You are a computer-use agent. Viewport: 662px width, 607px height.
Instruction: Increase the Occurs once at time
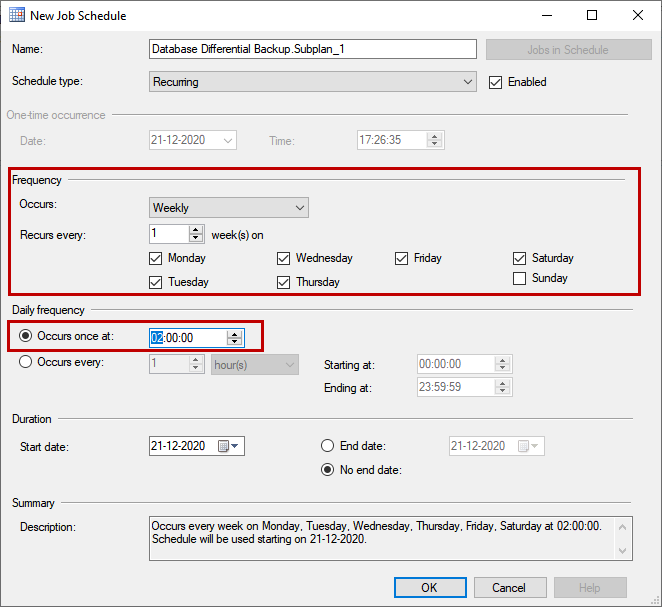234,333
